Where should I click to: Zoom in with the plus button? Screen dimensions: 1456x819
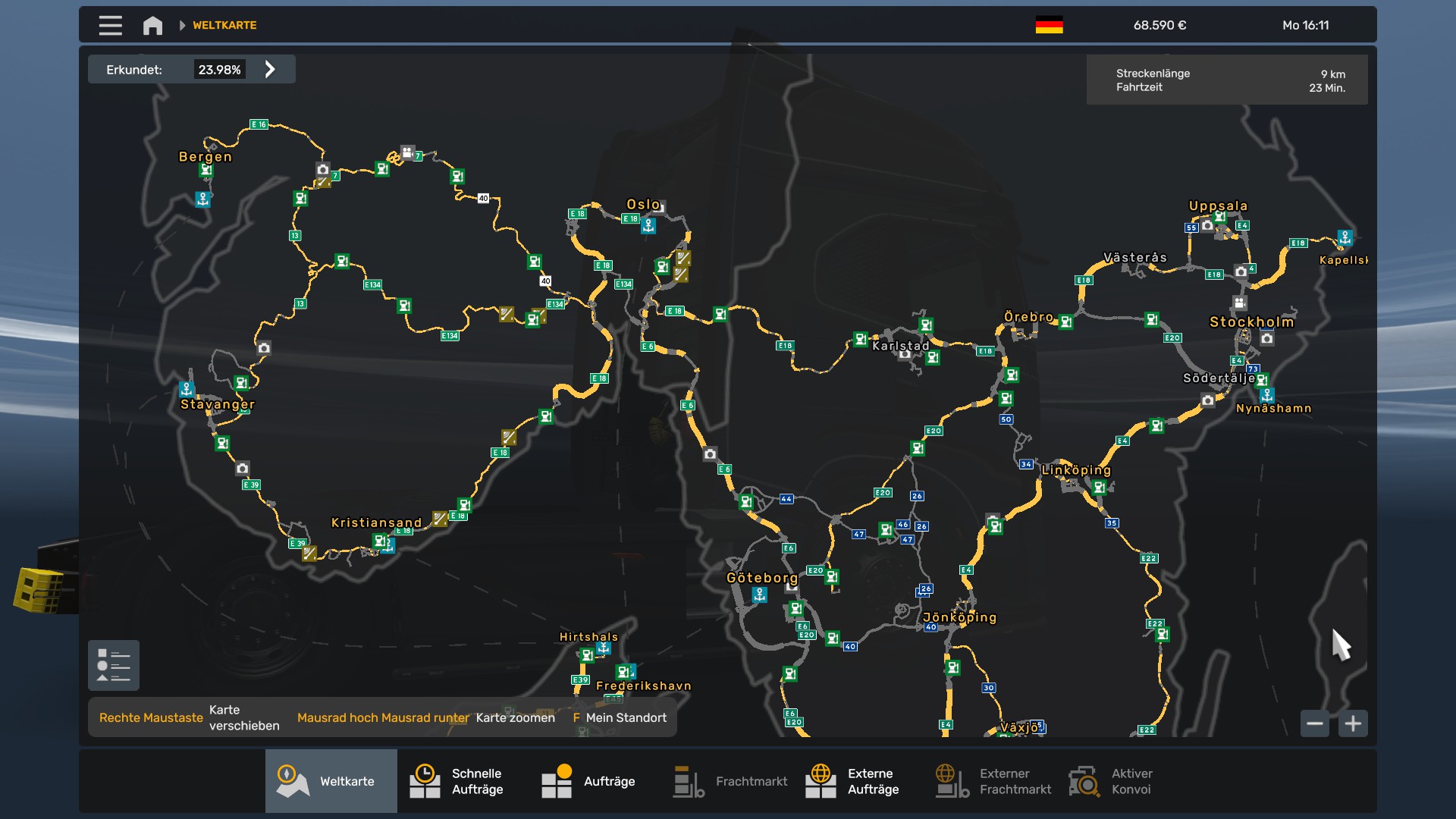coord(1353,723)
